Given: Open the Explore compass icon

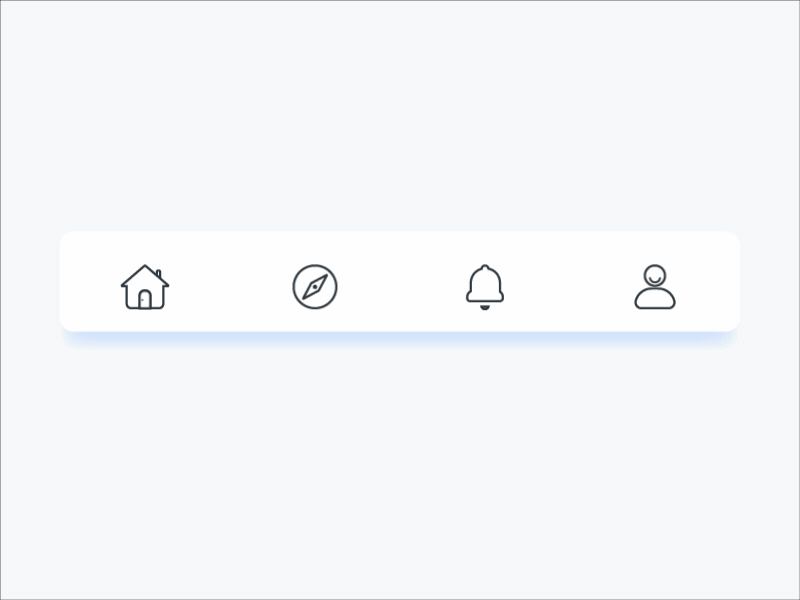Looking at the screenshot, I should 315,287.
